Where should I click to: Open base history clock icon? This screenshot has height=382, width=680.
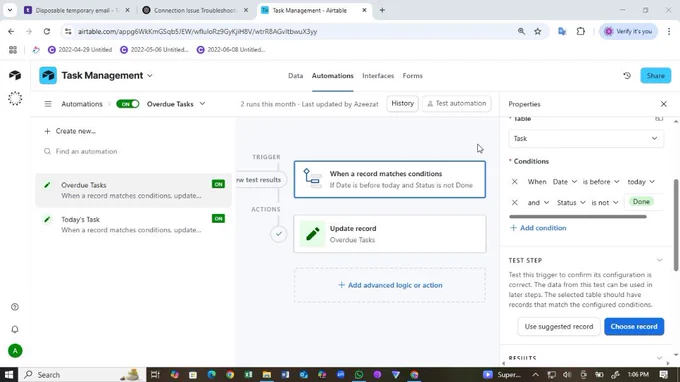tap(627, 75)
